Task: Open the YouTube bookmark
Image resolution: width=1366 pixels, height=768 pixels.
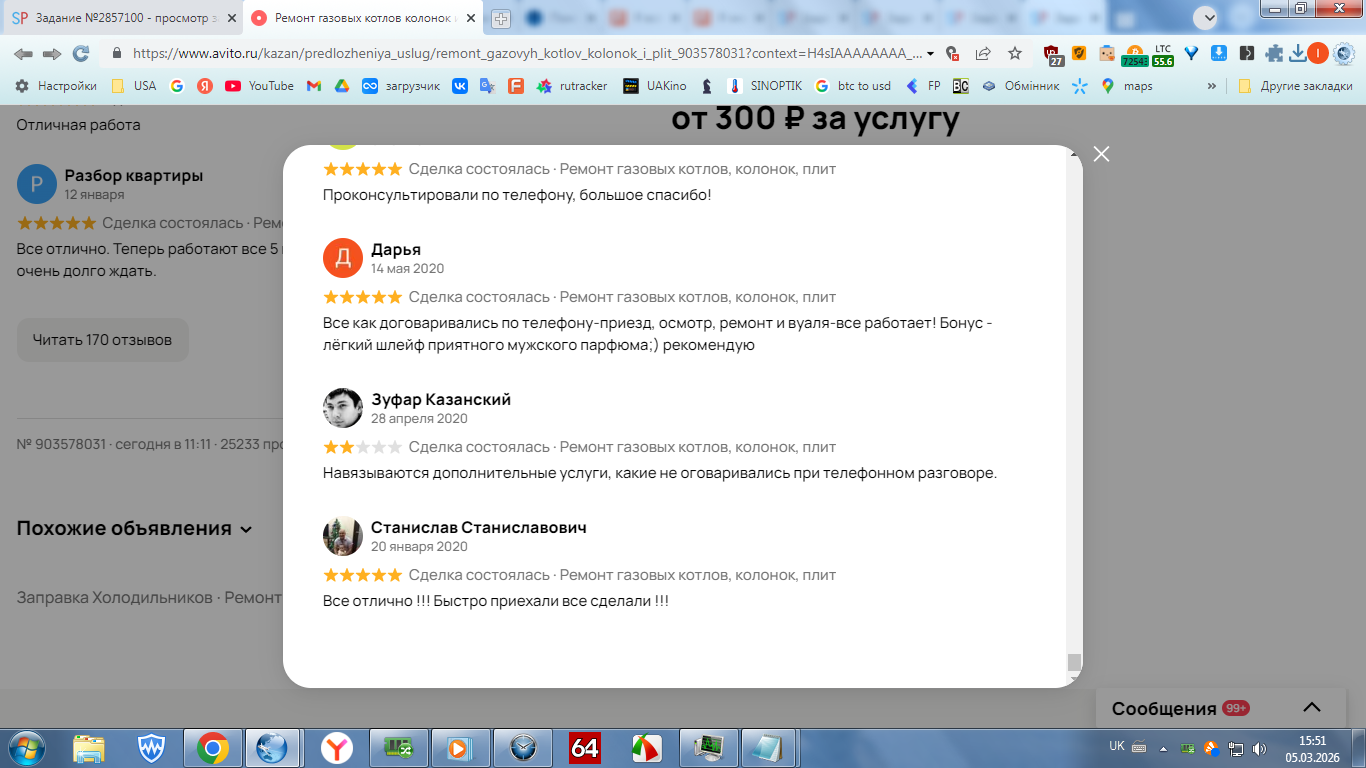Action: (x=259, y=86)
